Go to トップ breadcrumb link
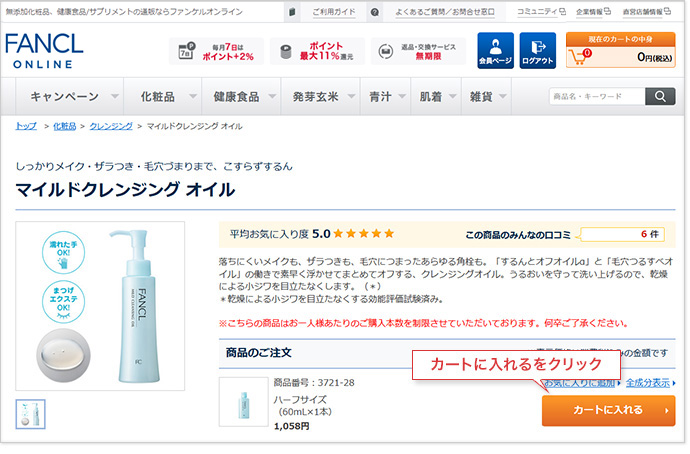The height and width of the screenshot is (454, 690). point(26,126)
